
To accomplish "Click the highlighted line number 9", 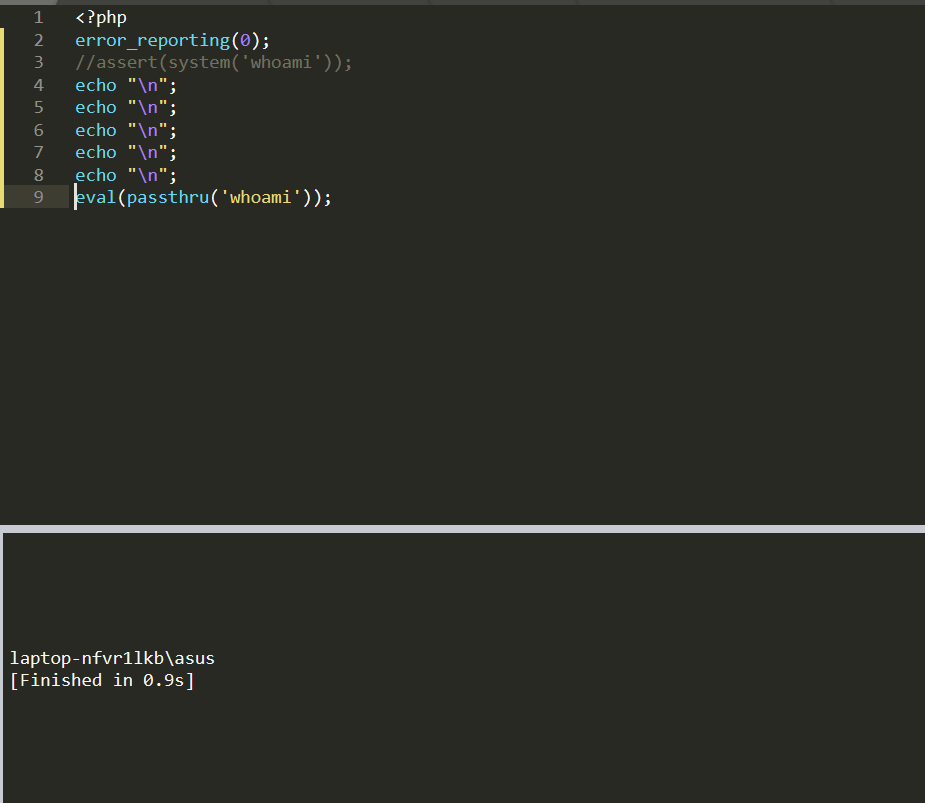I will (x=38, y=197).
